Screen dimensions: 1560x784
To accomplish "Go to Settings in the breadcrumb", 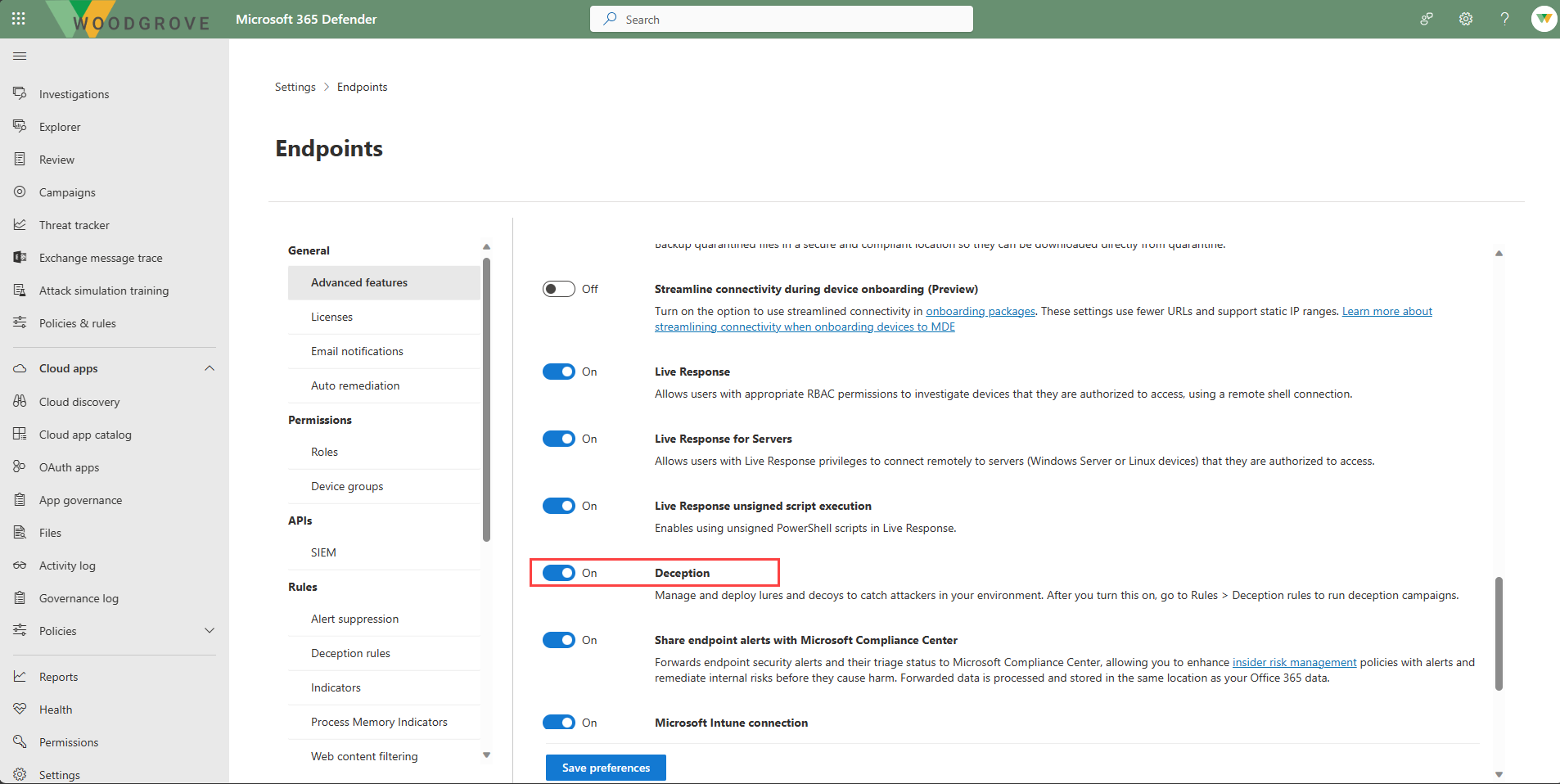I will point(295,87).
